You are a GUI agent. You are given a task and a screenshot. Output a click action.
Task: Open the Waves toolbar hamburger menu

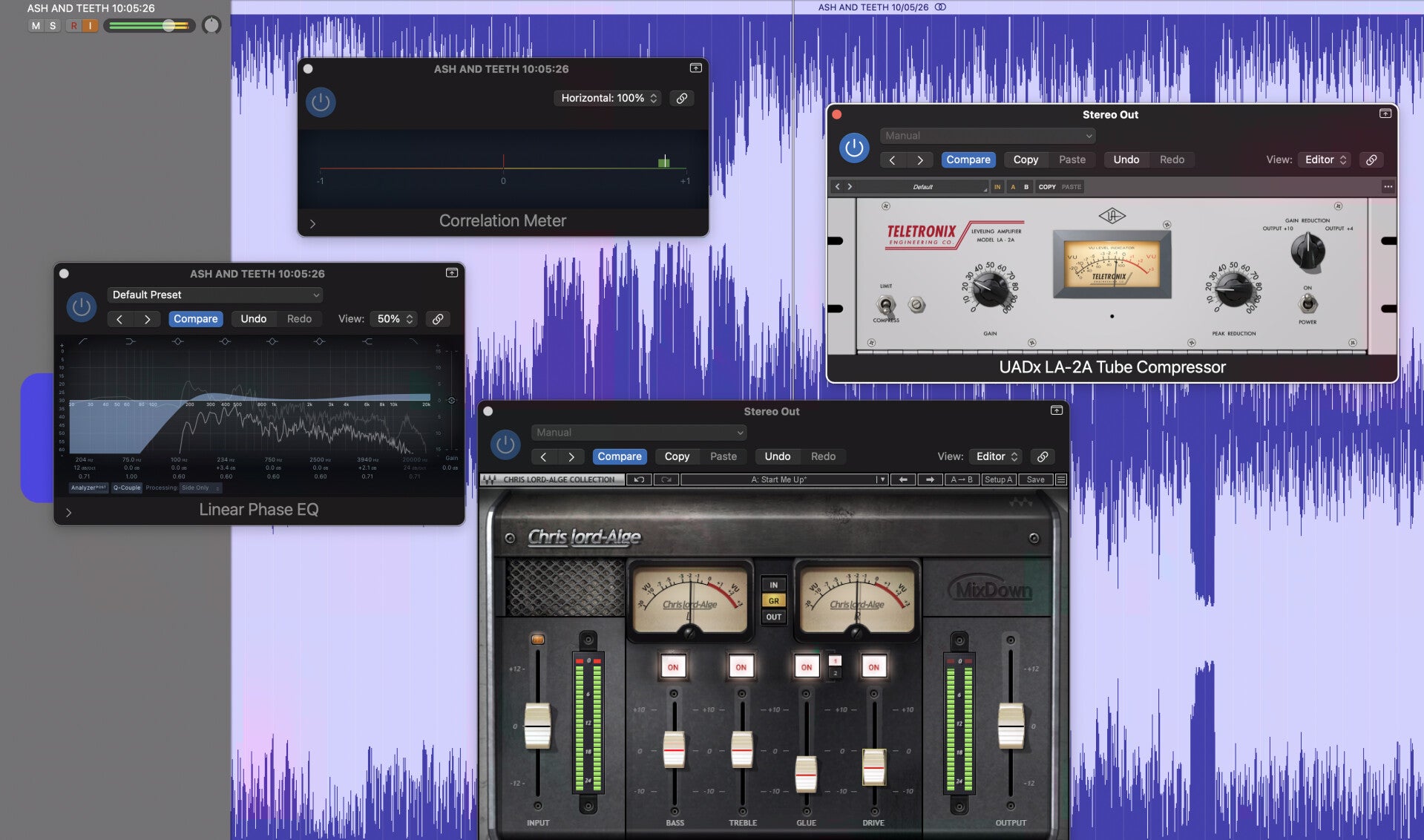click(1061, 479)
